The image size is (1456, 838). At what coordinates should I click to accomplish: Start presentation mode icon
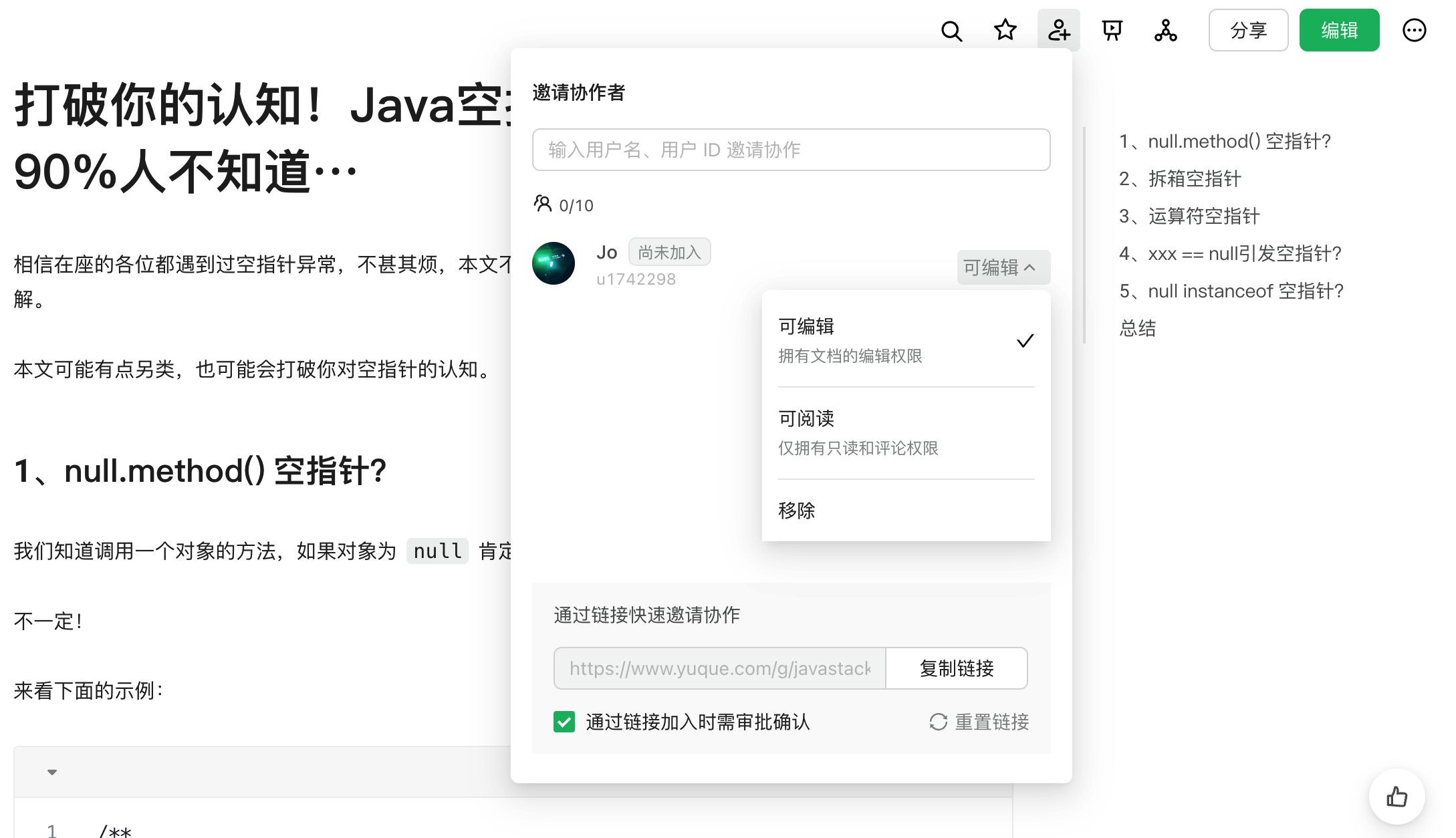[x=1112, y=30]
